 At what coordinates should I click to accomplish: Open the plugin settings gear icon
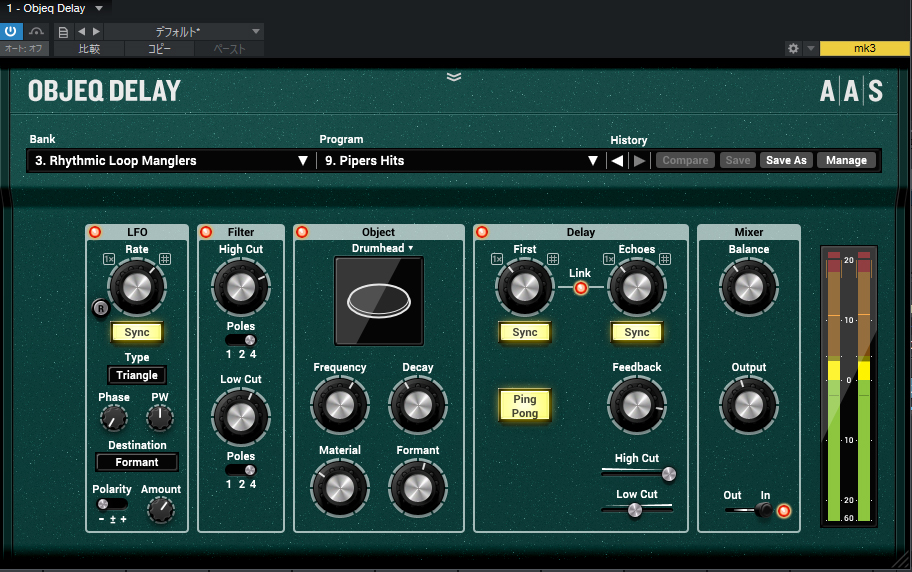tap(793, 48)
